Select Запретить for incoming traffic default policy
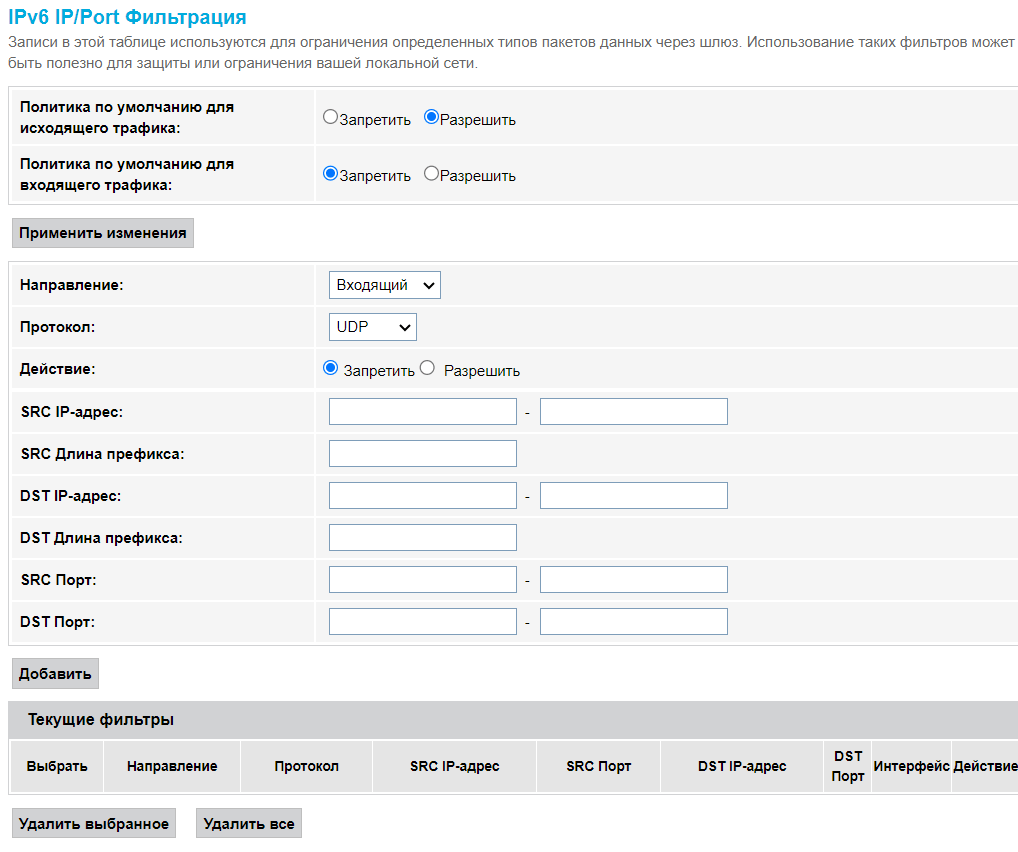Viewport: 1018px width, 852px height. (x=330, y=174)
